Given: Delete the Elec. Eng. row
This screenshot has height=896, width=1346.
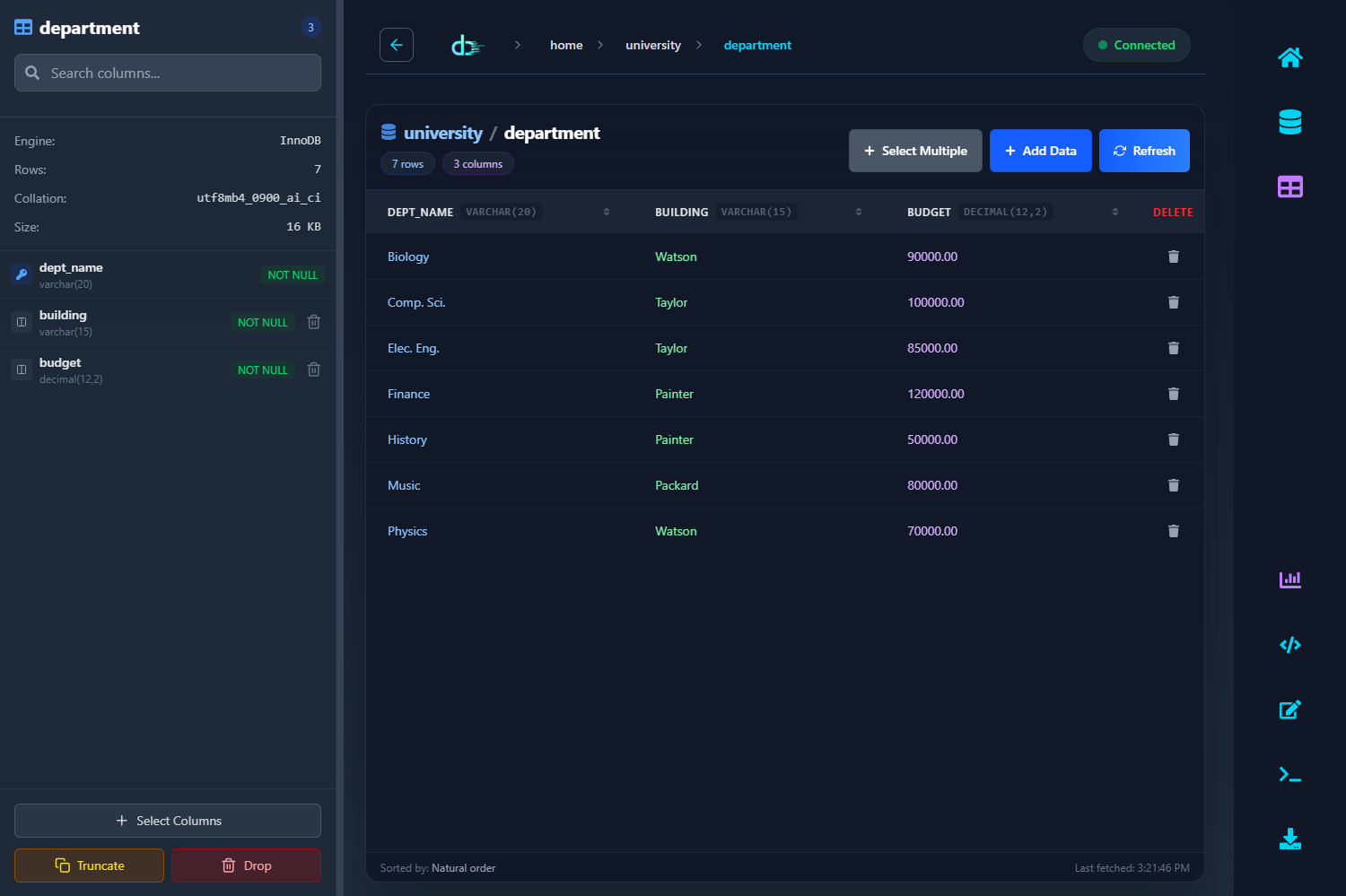Looking at the screenshot, I should pyautogui.click(x=1173, y=348).
